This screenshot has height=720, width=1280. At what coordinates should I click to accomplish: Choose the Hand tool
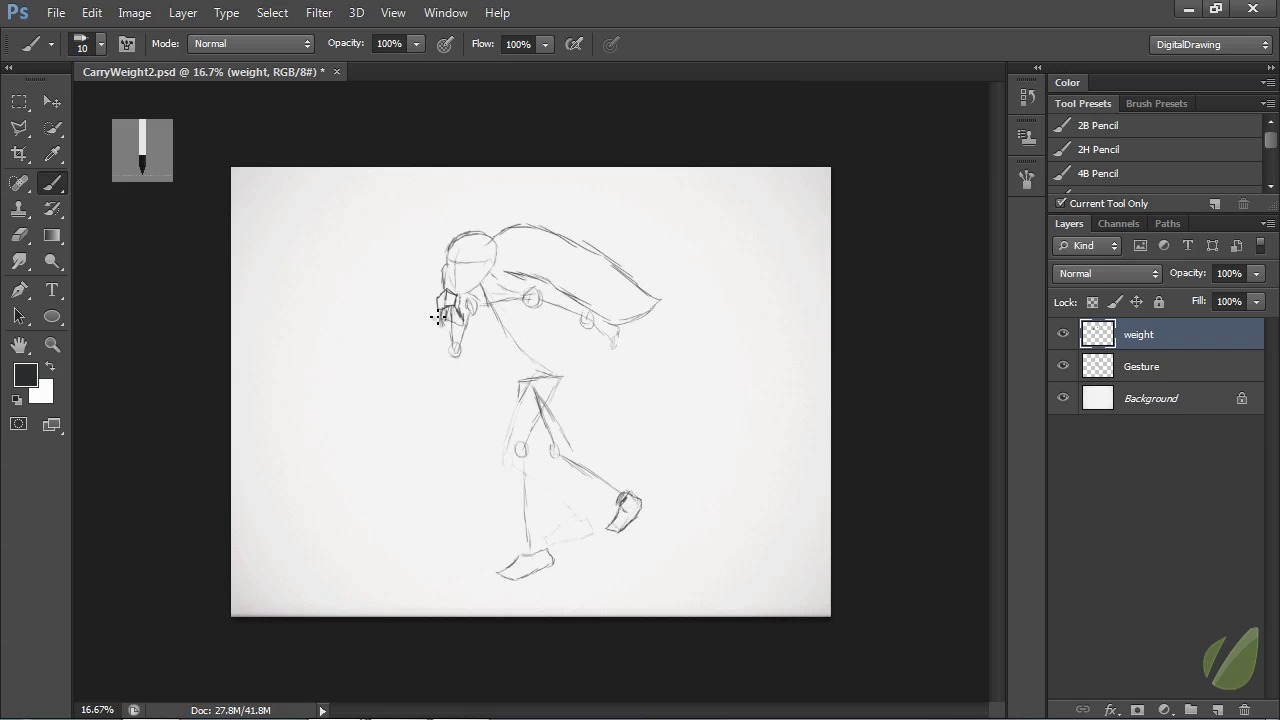click(19, 345)
